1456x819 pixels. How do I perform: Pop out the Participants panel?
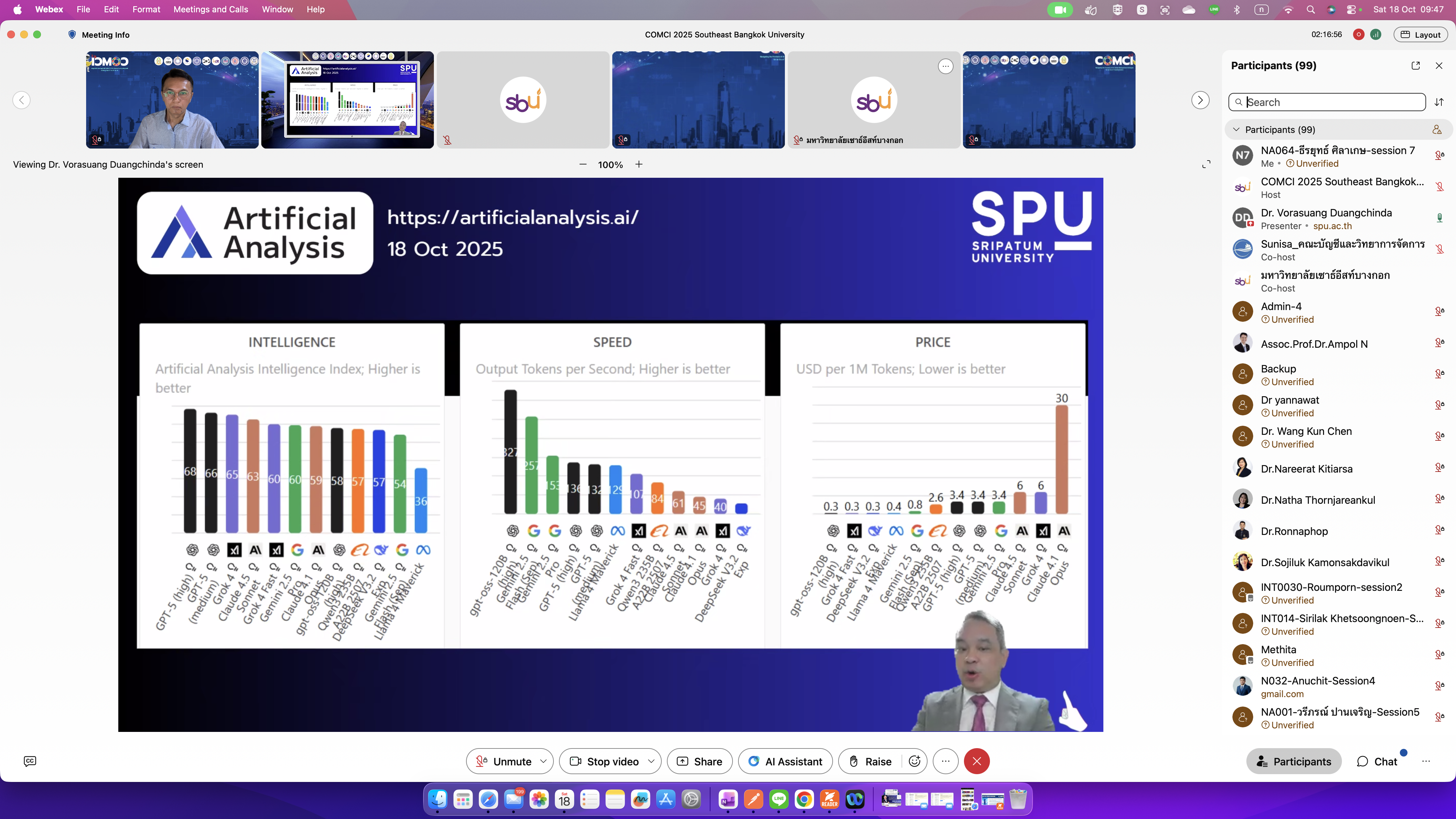(x=1415, y=66)
